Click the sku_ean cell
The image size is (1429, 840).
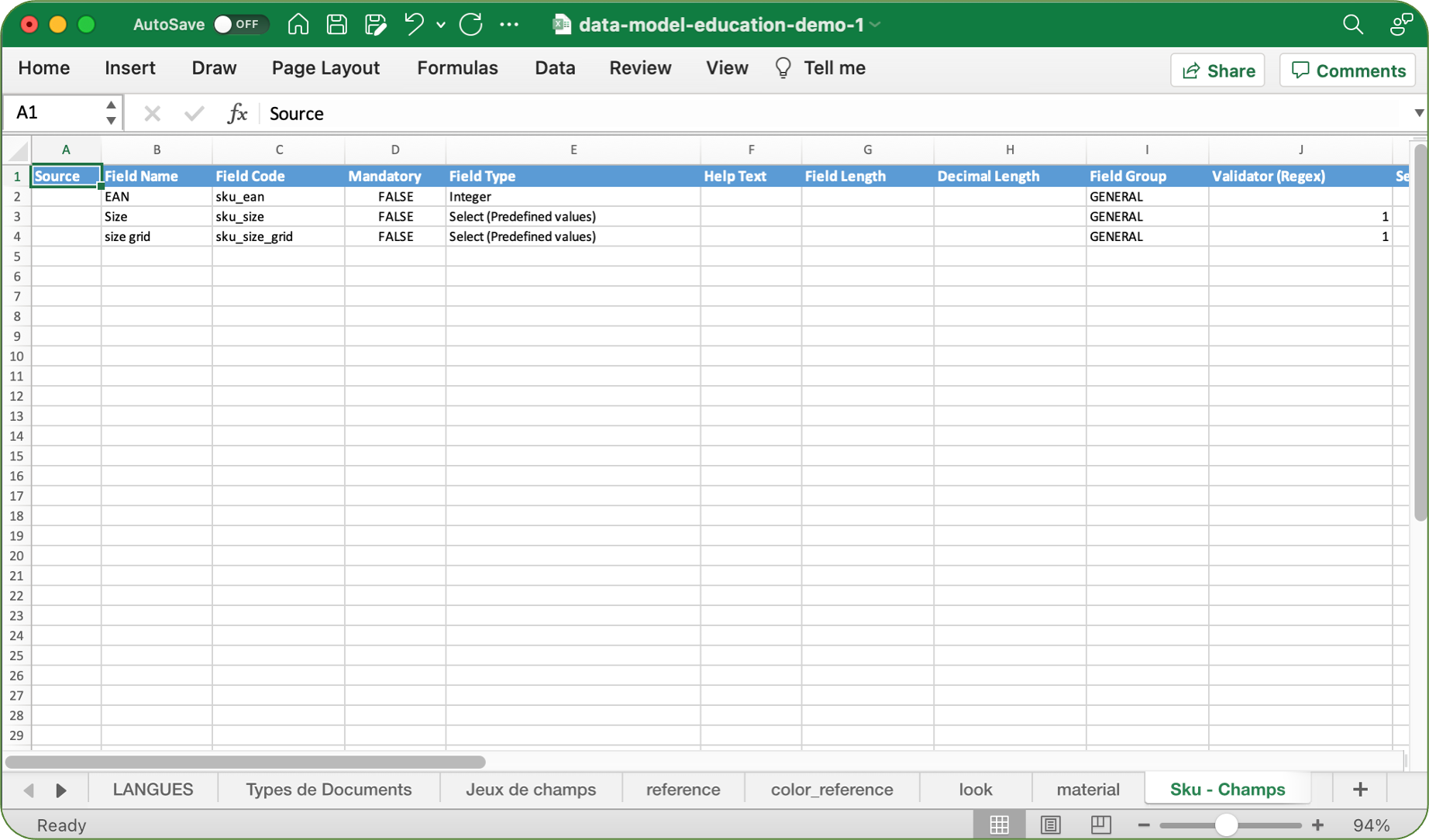[279, 197]
